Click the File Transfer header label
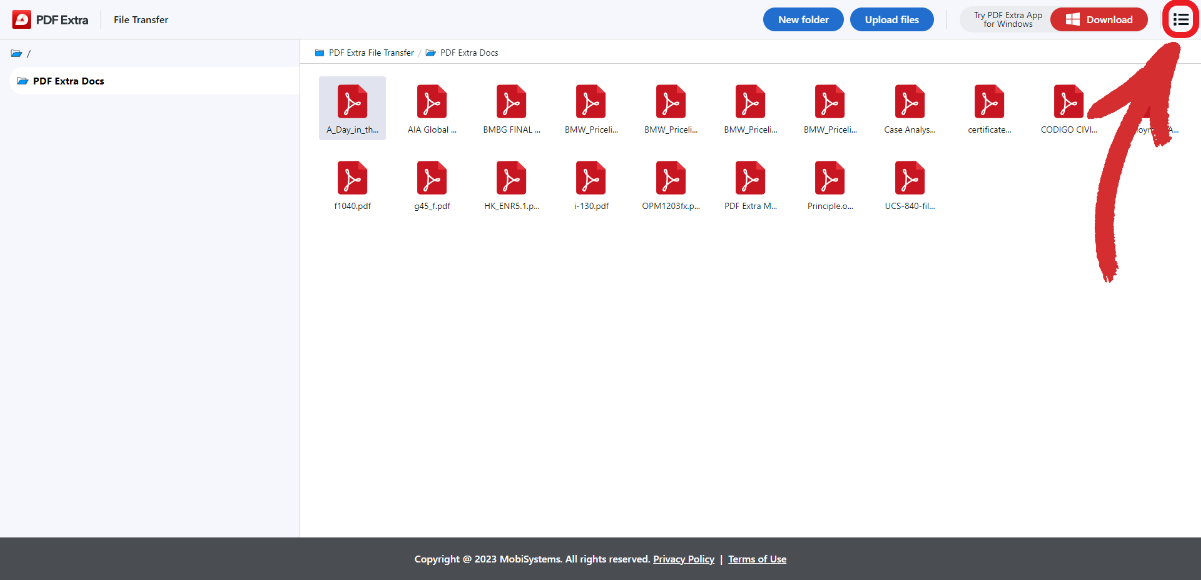 (x=141, y=20)
